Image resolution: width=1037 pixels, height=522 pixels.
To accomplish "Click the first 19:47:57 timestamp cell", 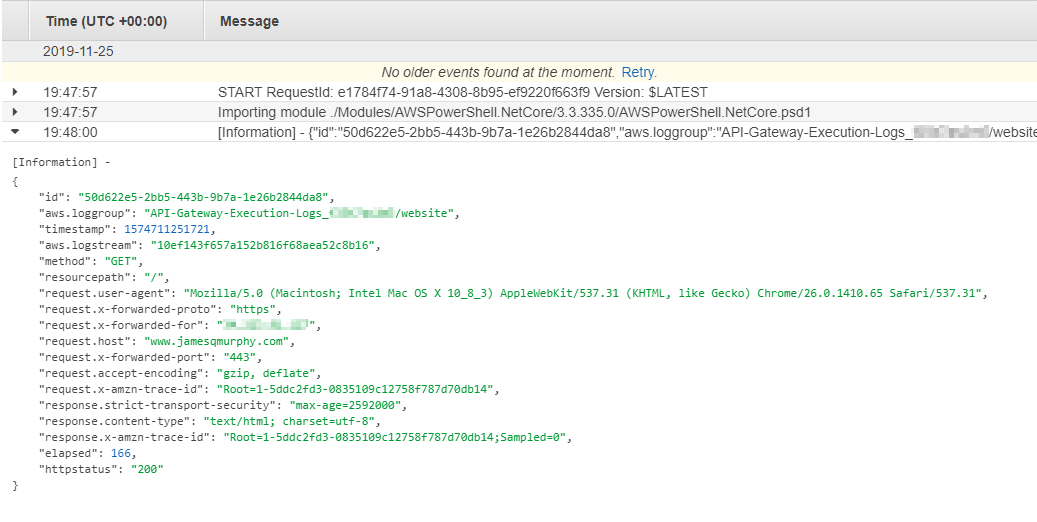I will click(70, 92).
